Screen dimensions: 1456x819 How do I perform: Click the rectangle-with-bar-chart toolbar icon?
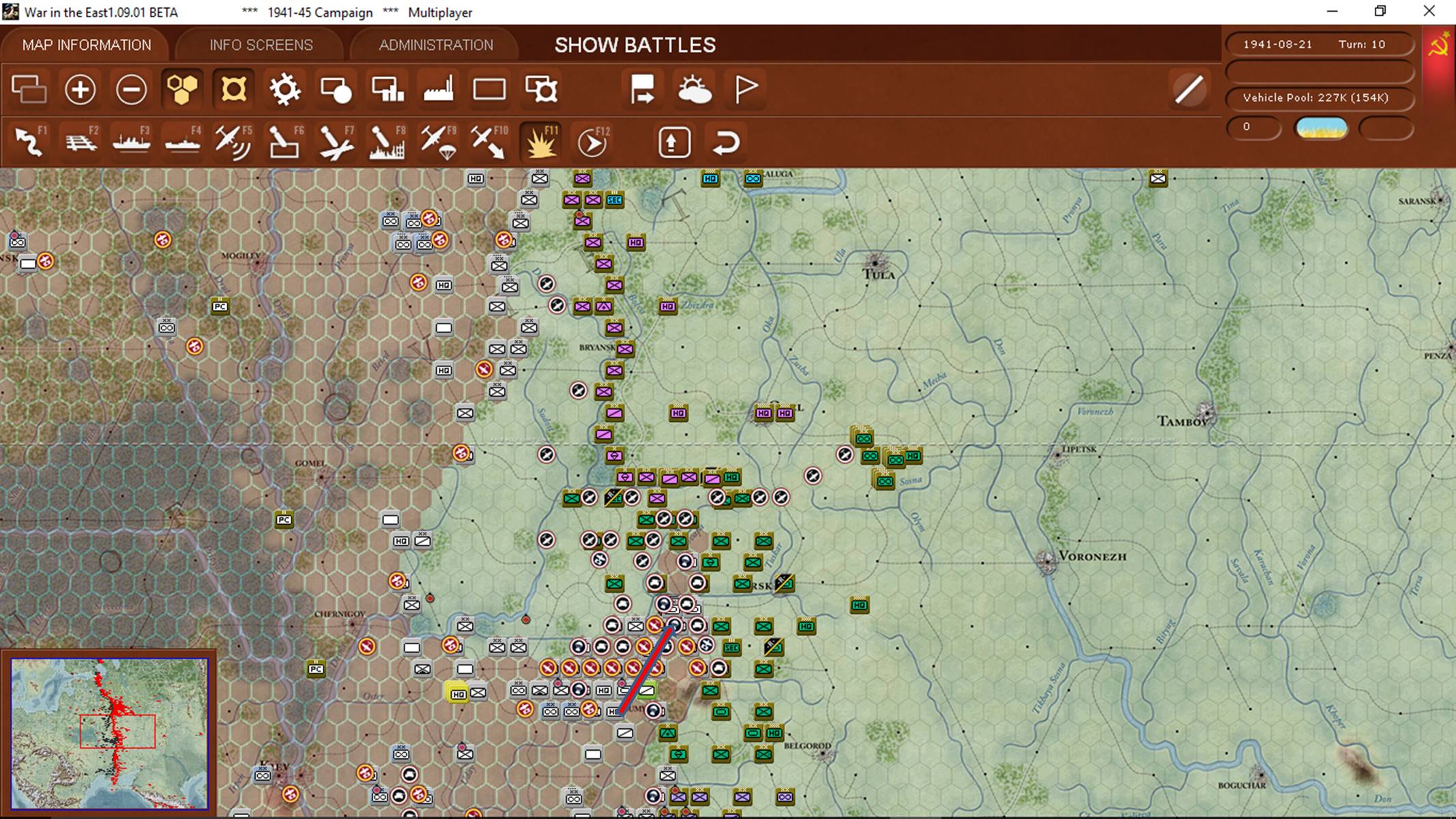(387, 89)
